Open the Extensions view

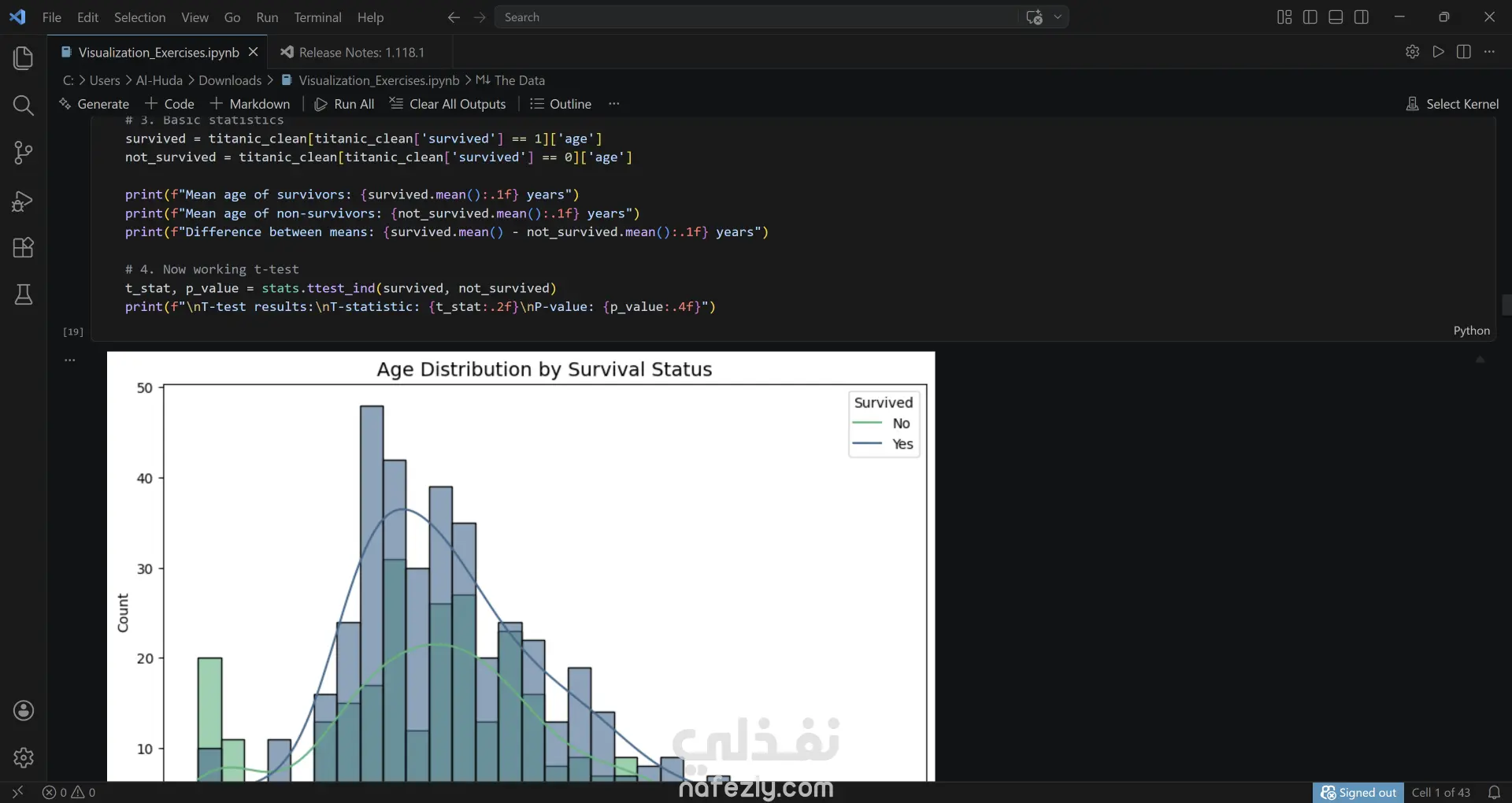click(x=24, y=248)
